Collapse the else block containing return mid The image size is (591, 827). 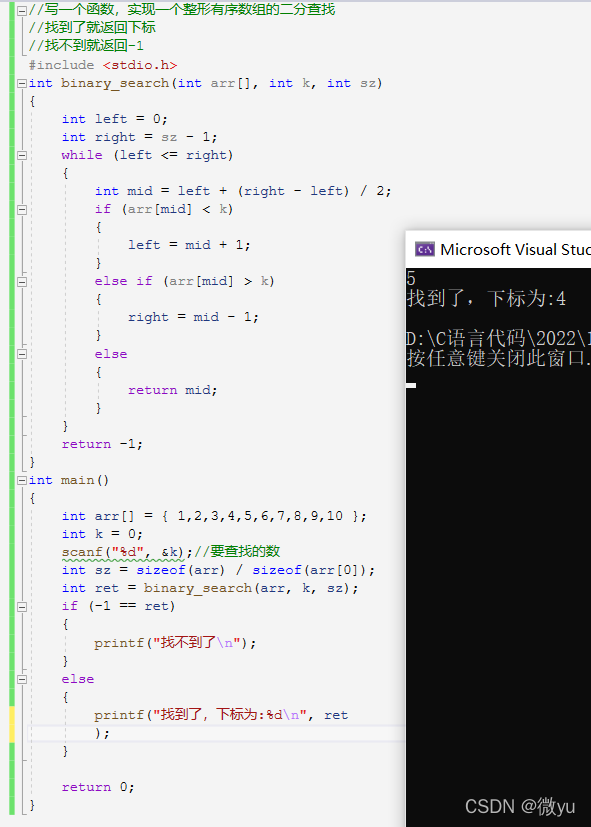22,354
